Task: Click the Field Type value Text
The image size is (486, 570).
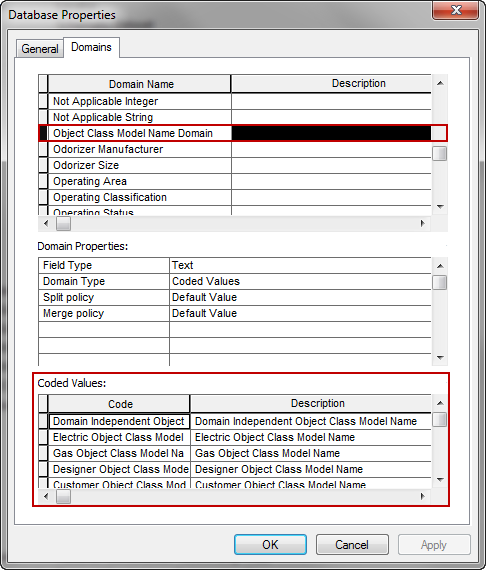Action: 300,265
